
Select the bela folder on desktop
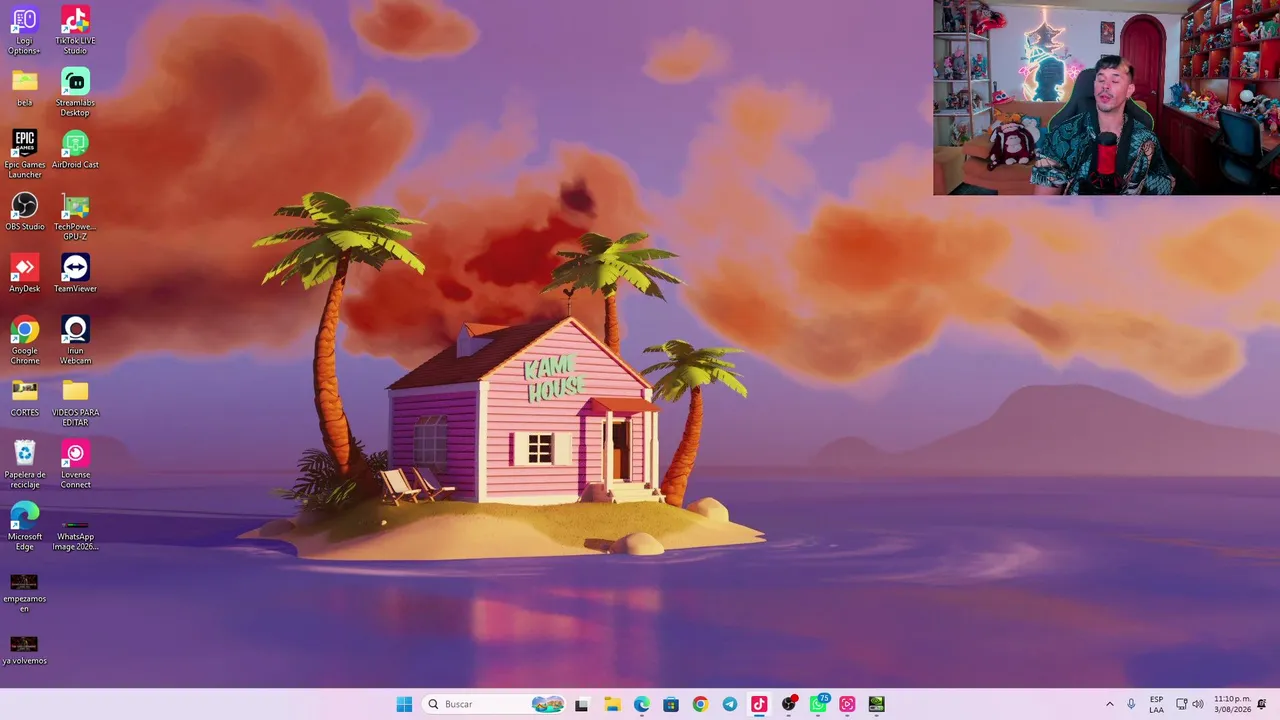tap(24, 88)
